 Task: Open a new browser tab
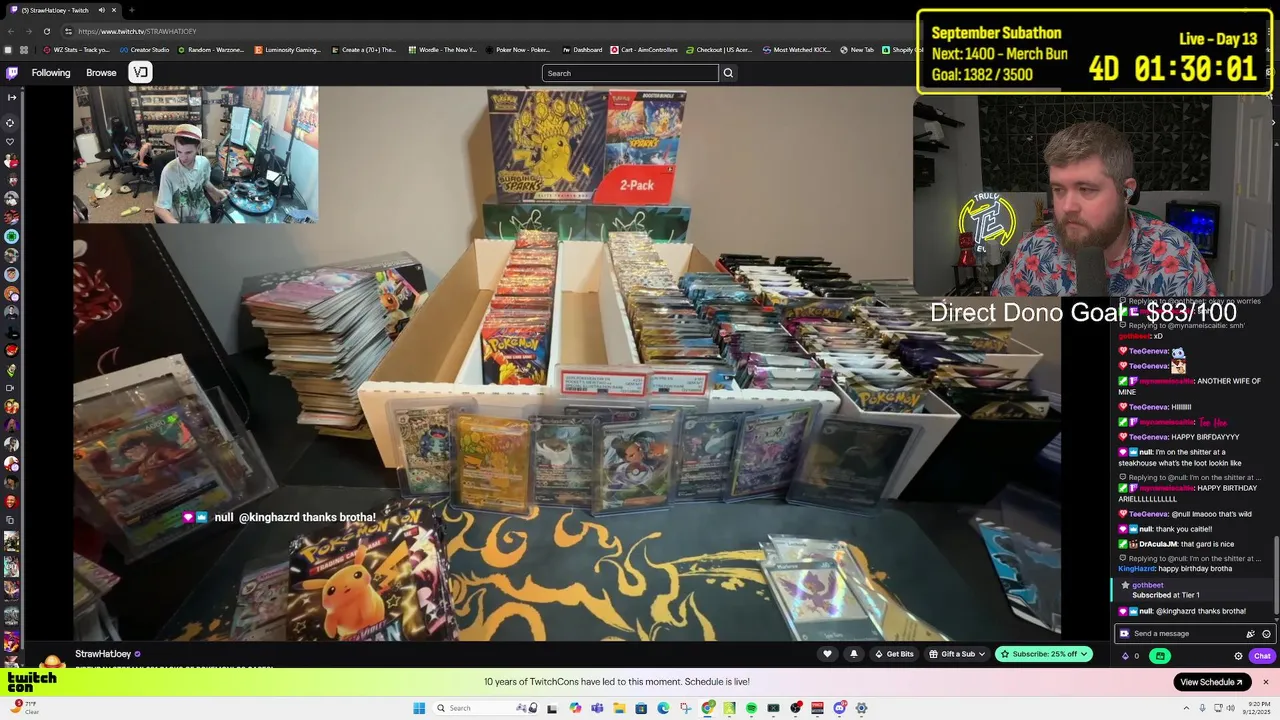131,10
